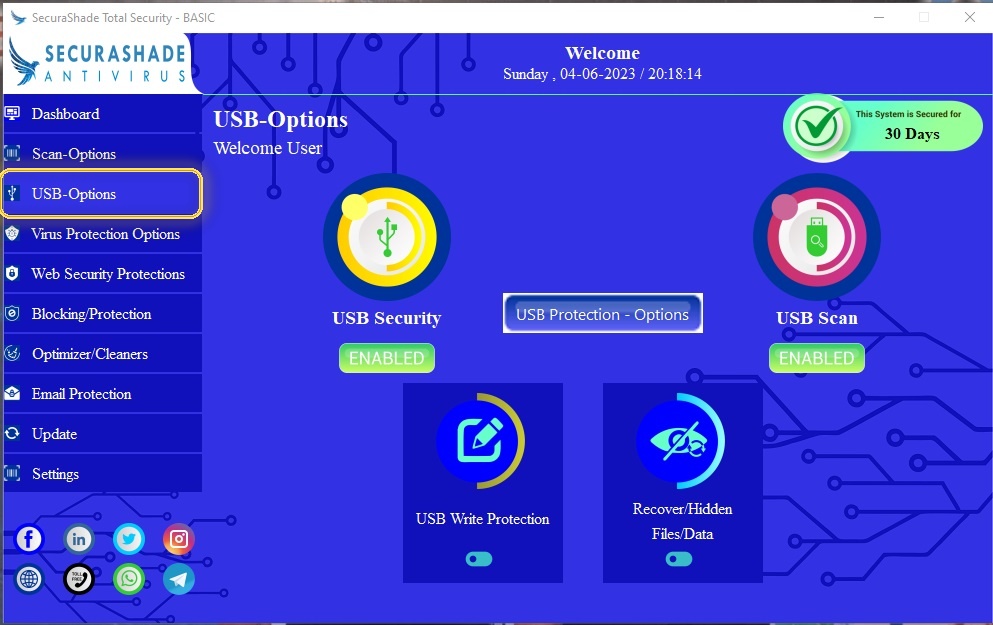Click the USB Scan label
The image size is (993, 625).
pos(817,318)
